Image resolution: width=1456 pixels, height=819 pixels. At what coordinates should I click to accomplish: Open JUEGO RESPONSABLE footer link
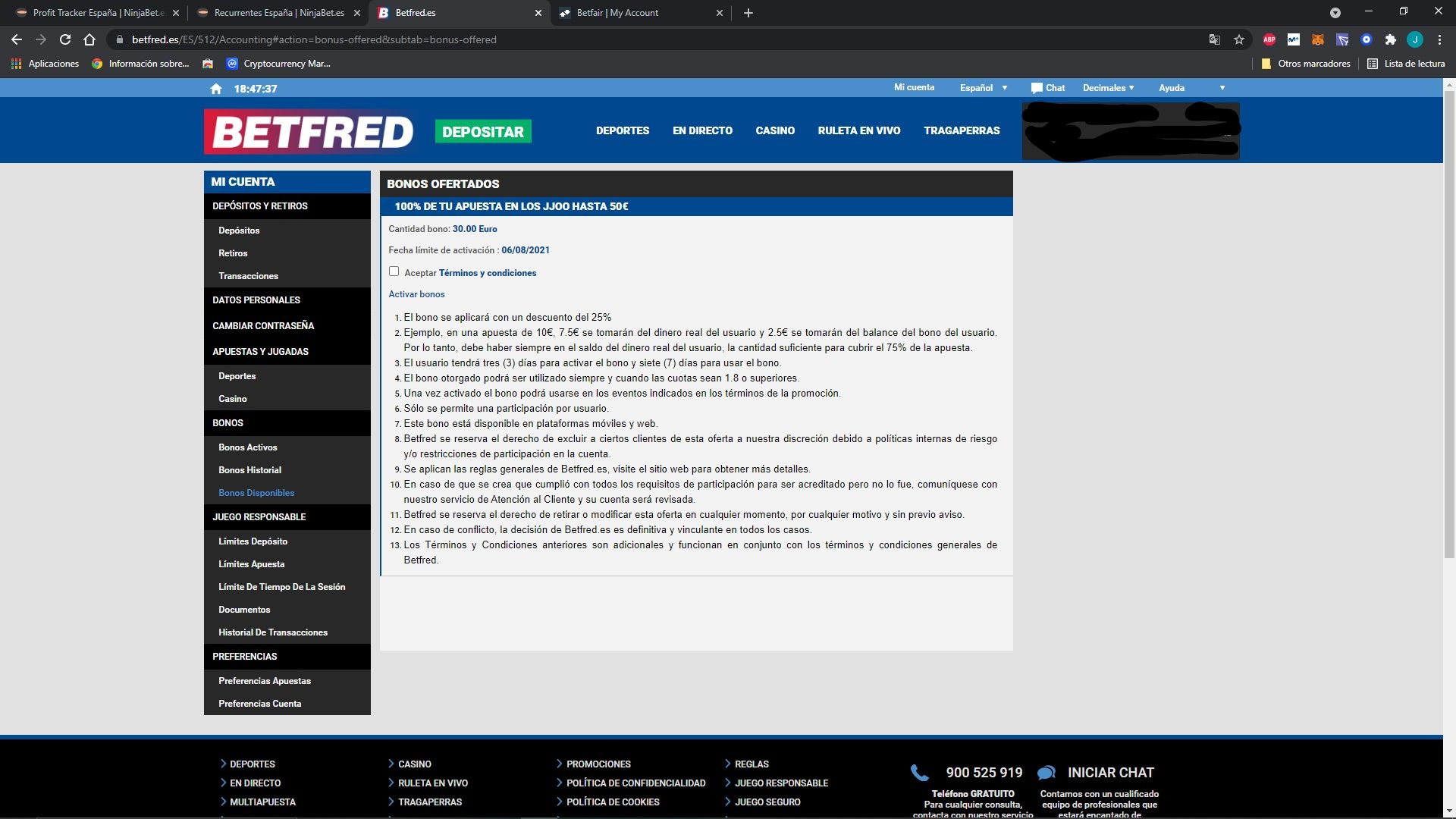click(x=781, y=783)
